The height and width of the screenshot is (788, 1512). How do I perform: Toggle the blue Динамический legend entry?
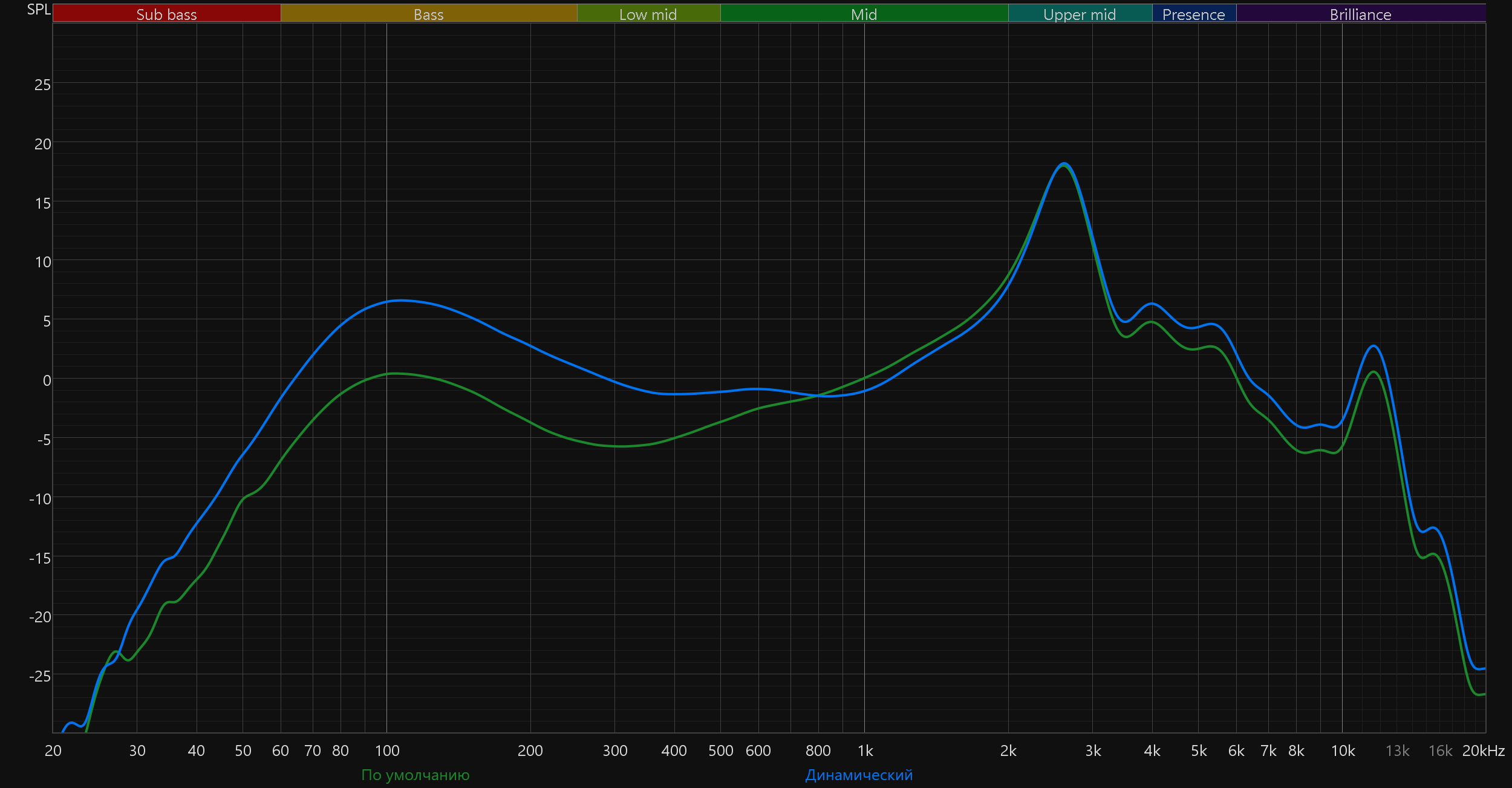click(858, 775)
